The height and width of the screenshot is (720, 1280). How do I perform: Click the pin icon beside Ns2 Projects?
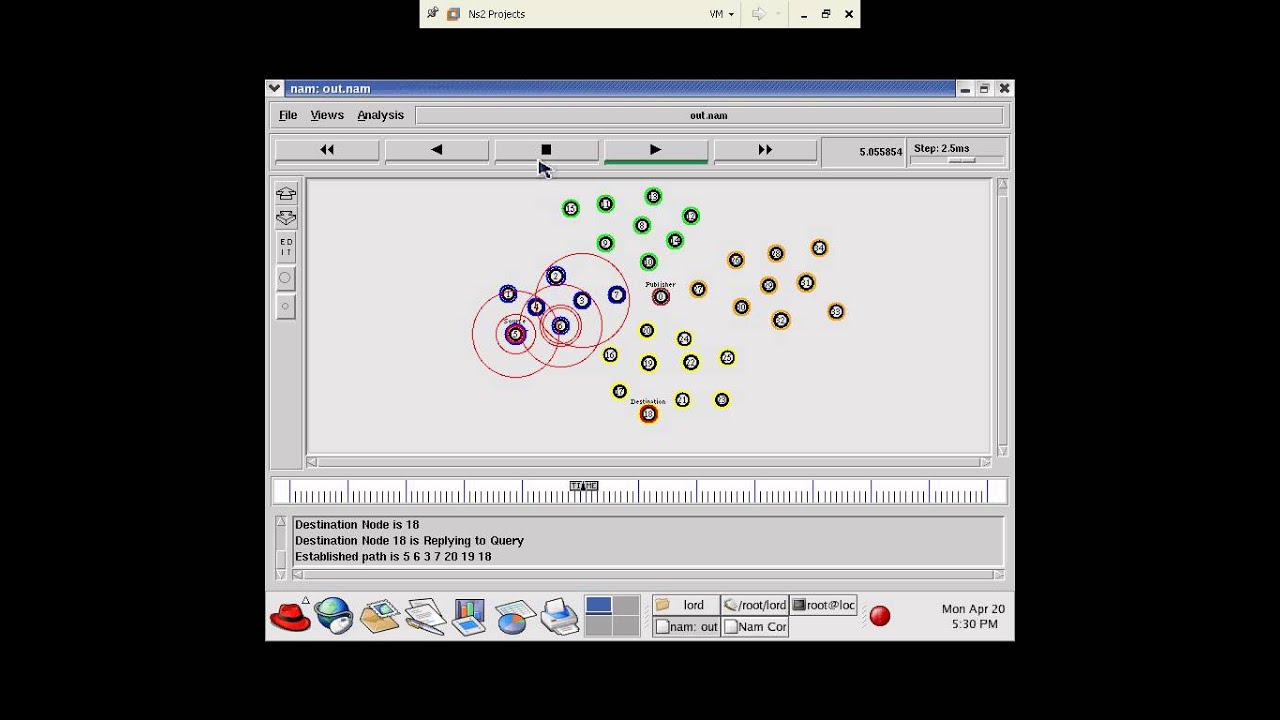[432, 14]
